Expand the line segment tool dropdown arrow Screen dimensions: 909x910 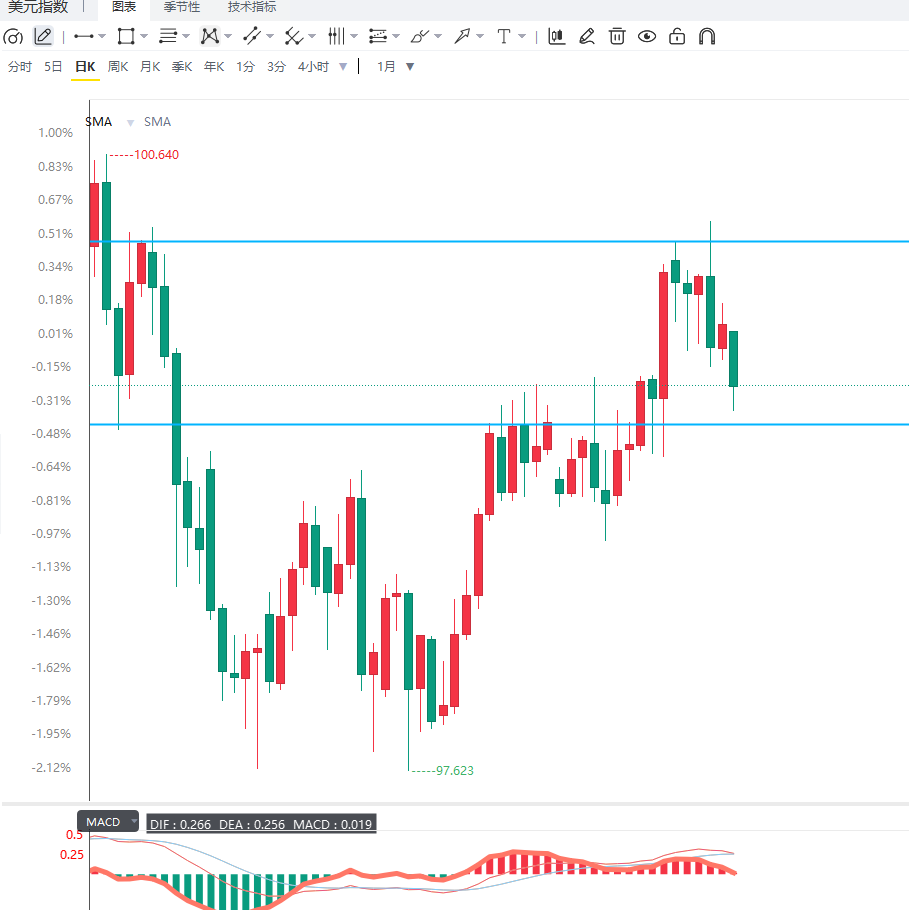[x=102, y=37]
